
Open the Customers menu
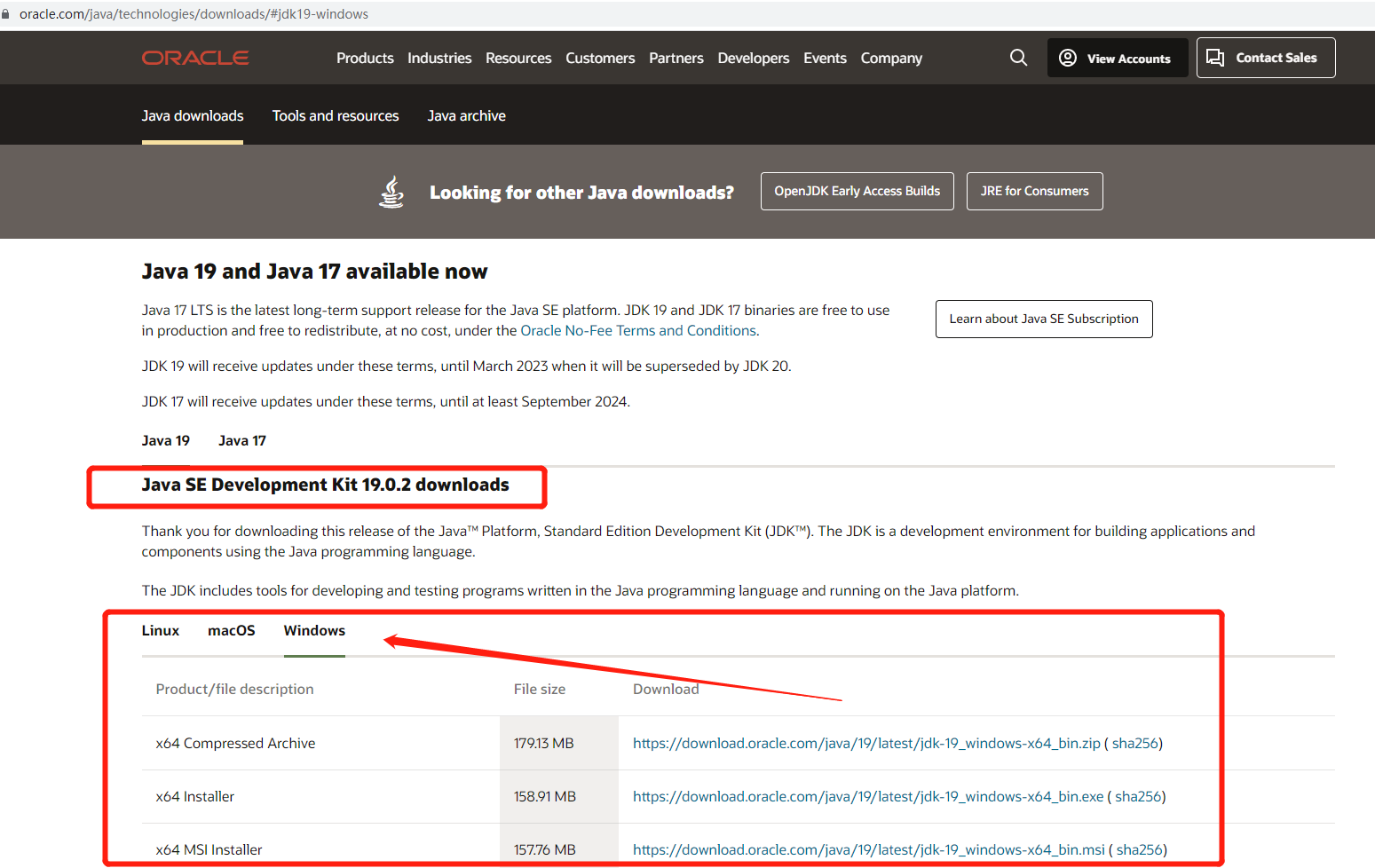(600, 58)
